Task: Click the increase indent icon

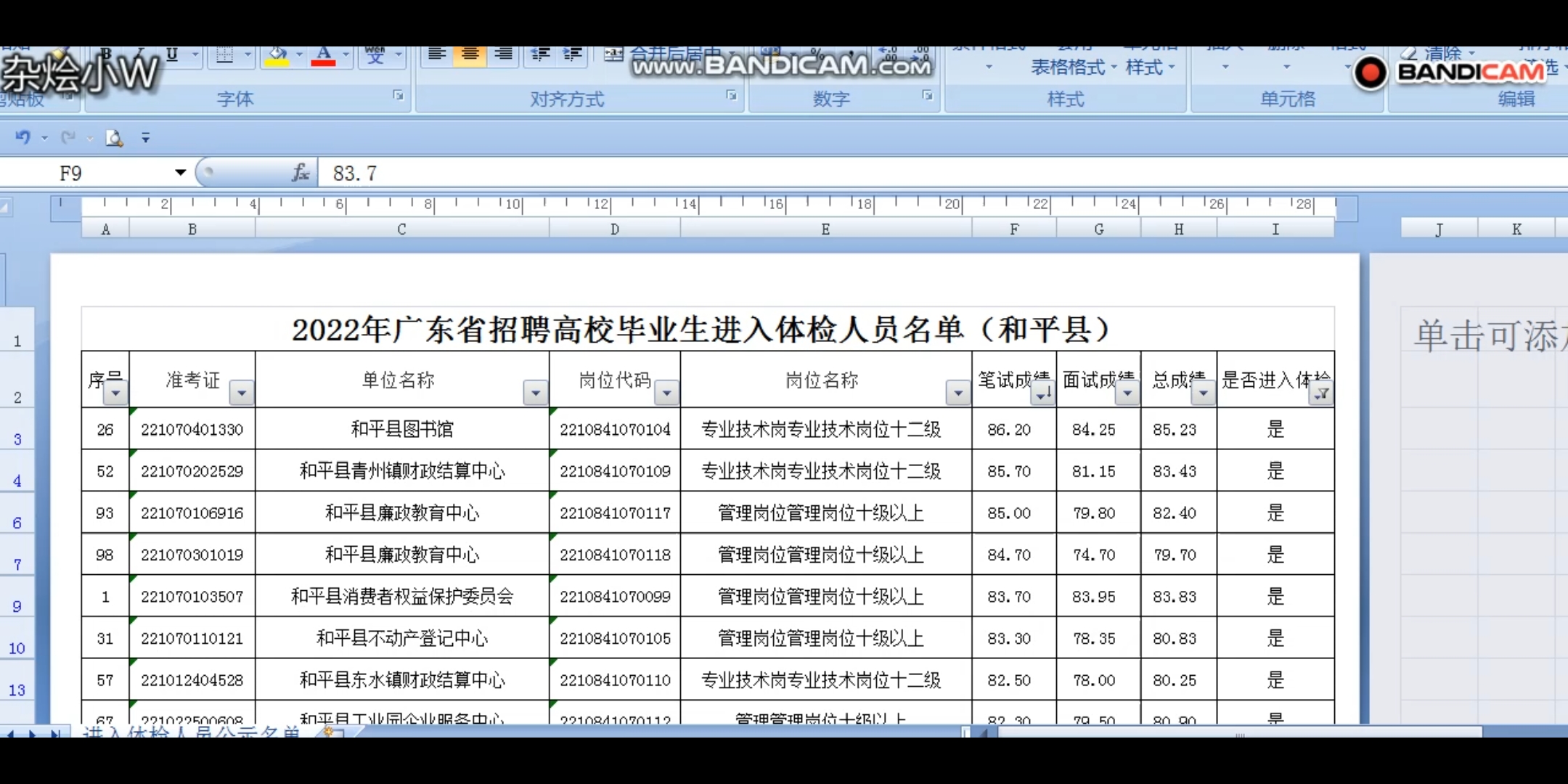Action: click(x=573, y=55)
